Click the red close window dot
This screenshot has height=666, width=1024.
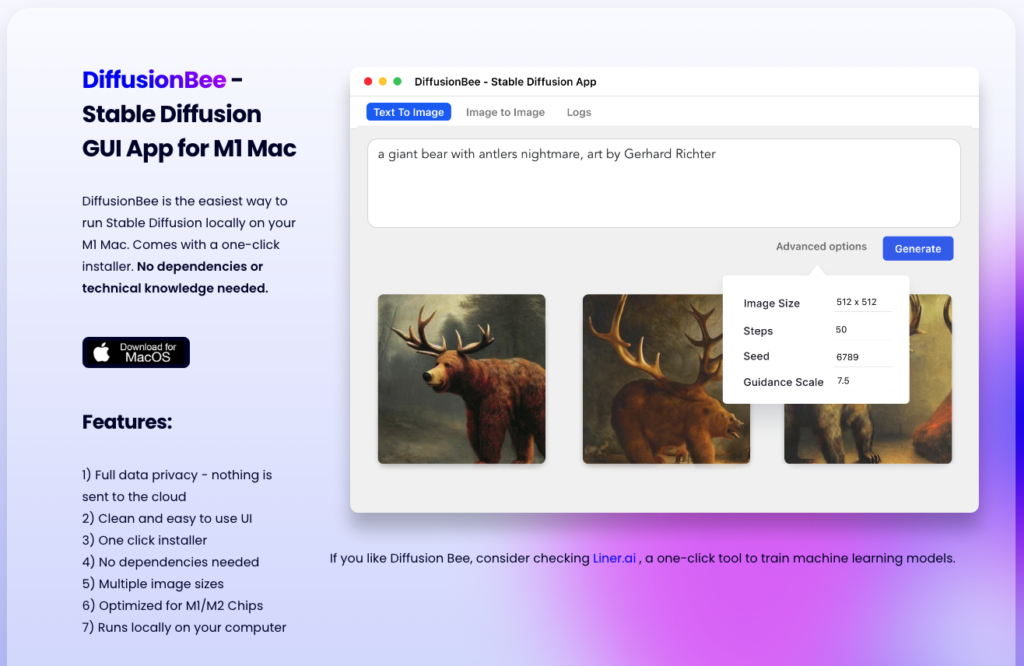[x=368, y=81]
